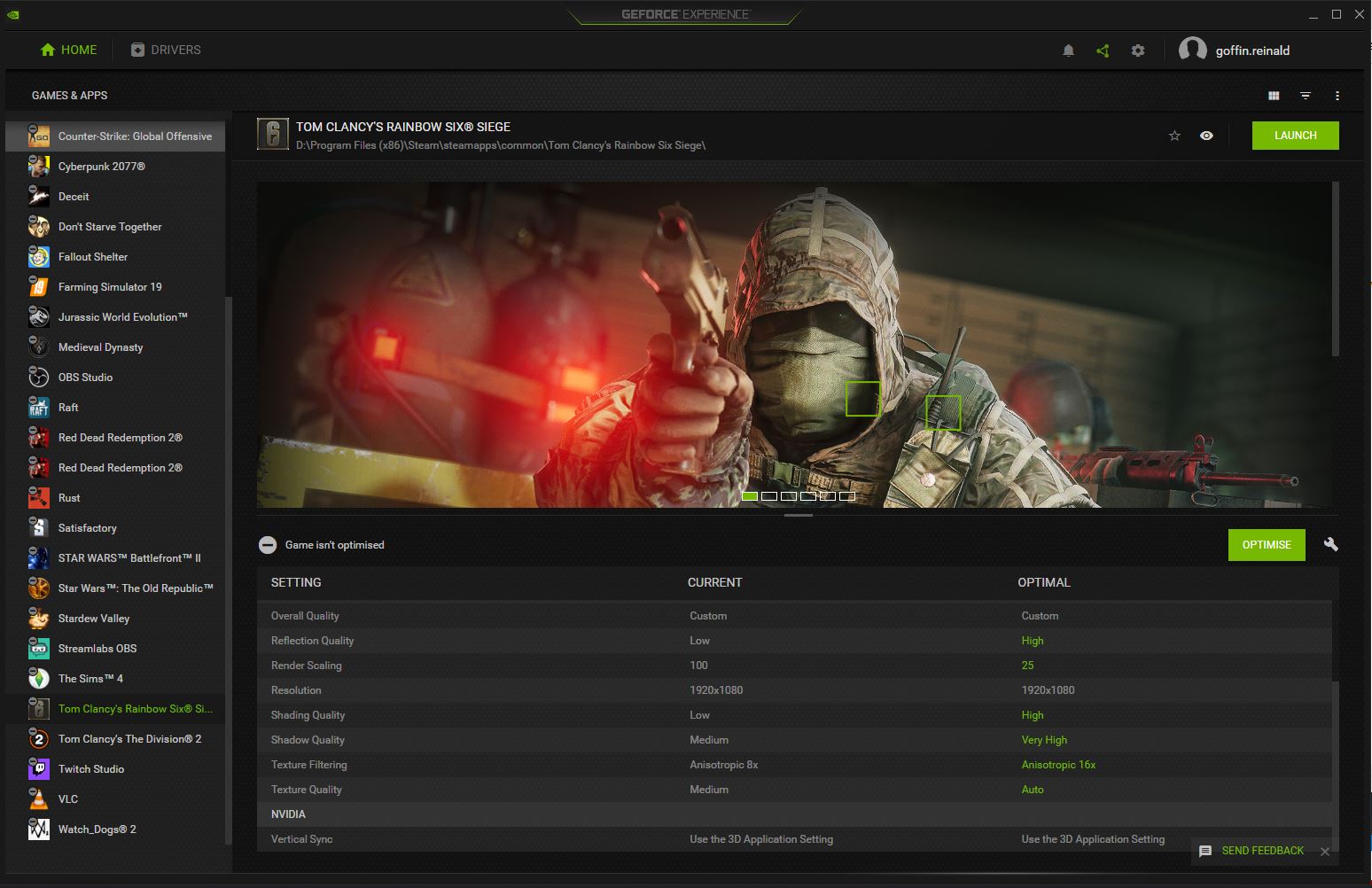Click Send Feedback link

(x=1262, y=851)
